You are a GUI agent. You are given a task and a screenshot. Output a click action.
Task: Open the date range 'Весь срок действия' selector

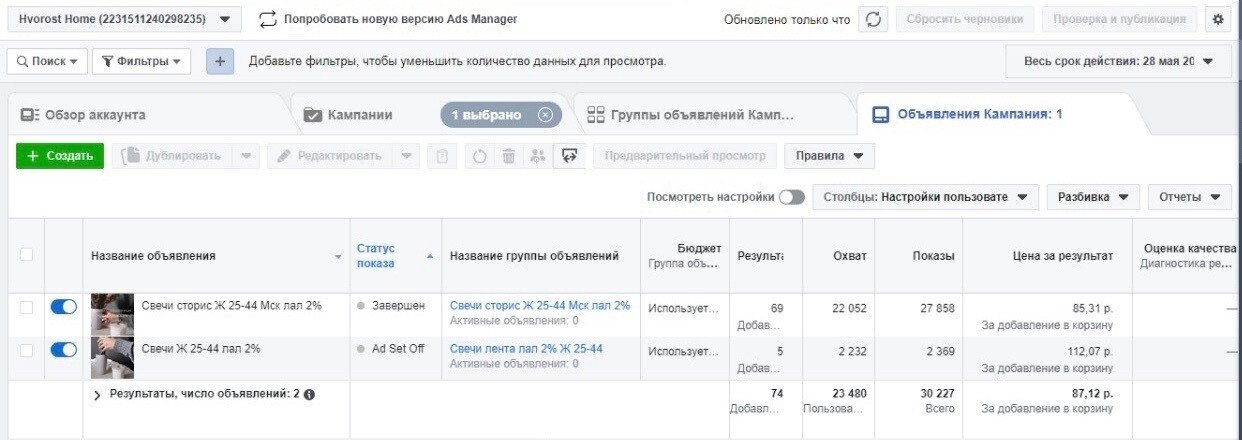pos(1118,61)
